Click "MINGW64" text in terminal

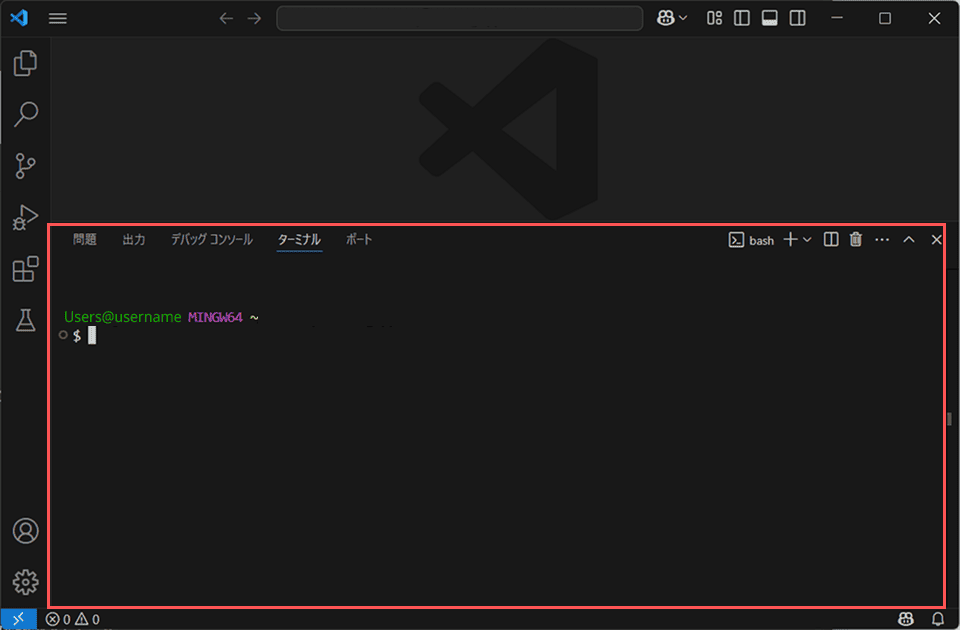point(215,317)
